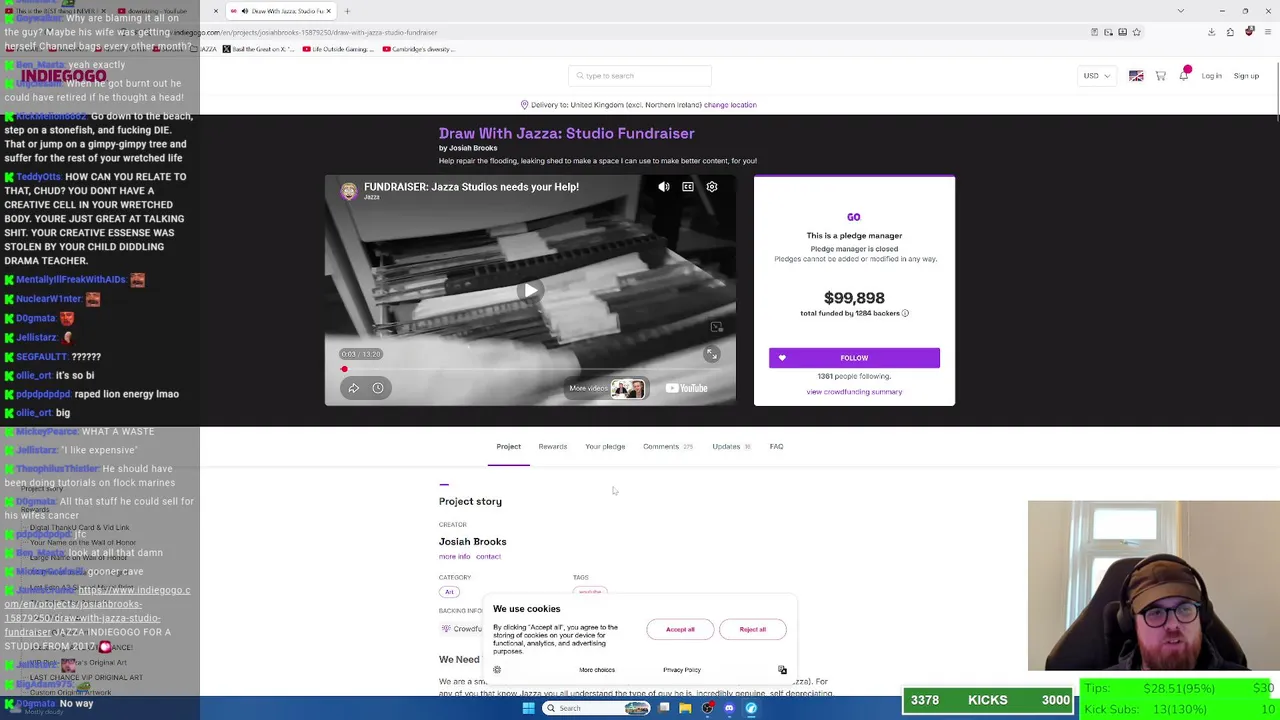Open More choices for cookies
Viewport: 1280px width, 720px height.
coord(597,670)
